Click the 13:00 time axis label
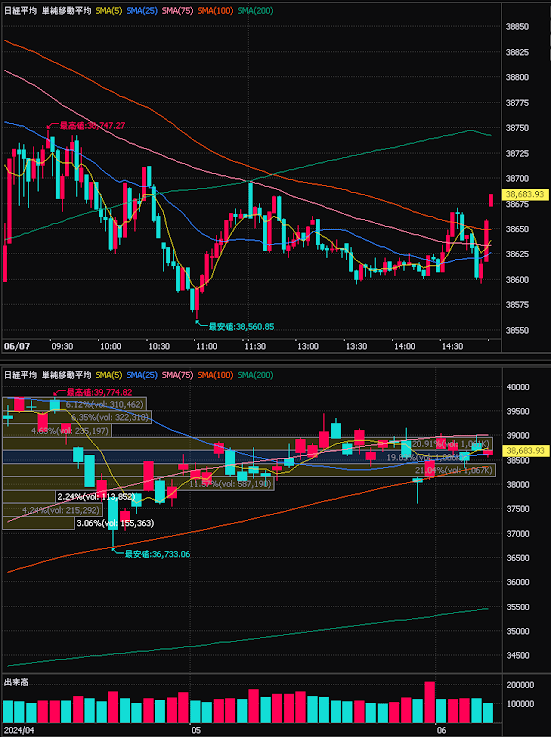Screen dimensions: 551x737 [307, 346]
